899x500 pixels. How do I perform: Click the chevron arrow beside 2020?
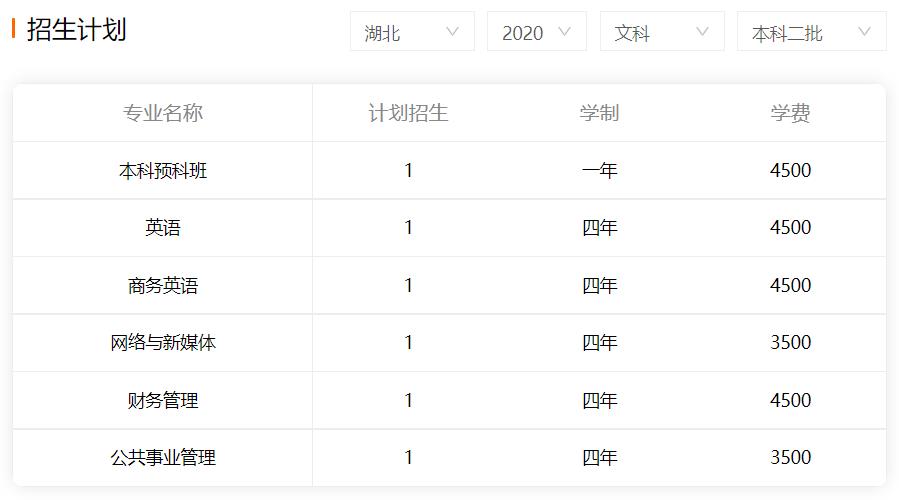point(564,32)
